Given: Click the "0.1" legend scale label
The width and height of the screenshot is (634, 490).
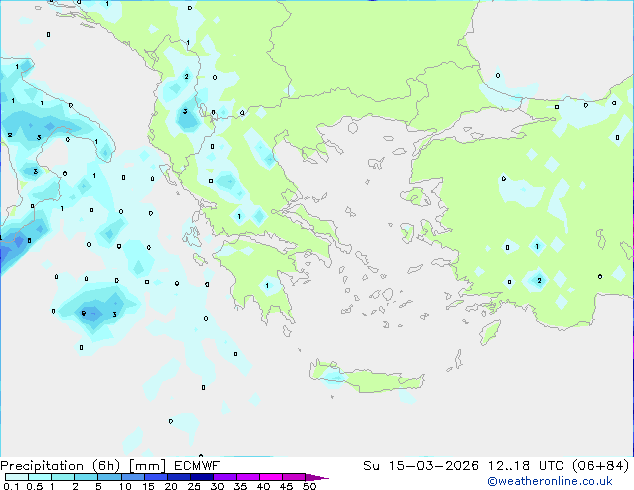Looking at the screenshot, I should [x=11, y=486].
